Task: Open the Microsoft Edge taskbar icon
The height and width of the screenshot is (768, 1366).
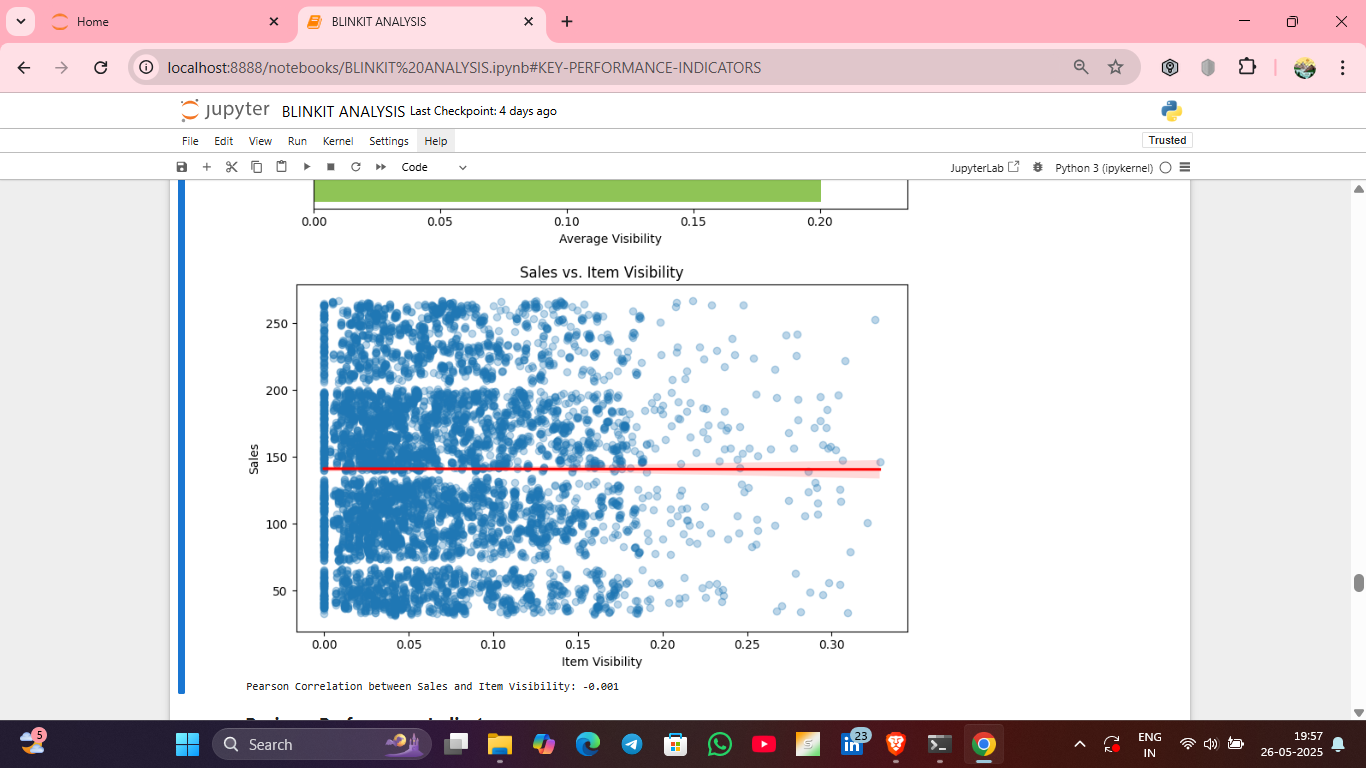Action: [587, 744]
